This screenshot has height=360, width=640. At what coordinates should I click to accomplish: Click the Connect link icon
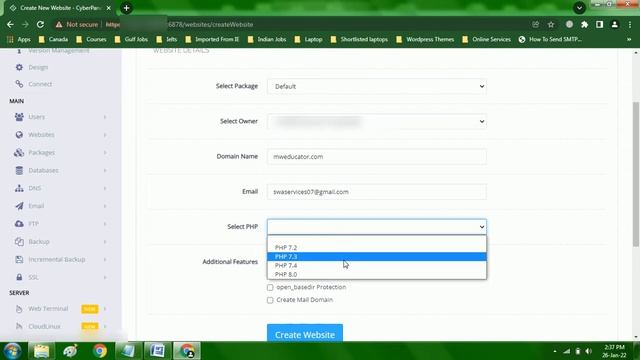tap(19, 84)
